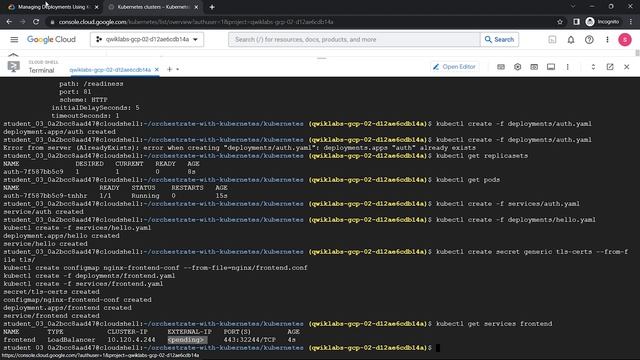Click 'service/frontend created' output line
This screenshot has height=360, width=640.
coord(51,316)
